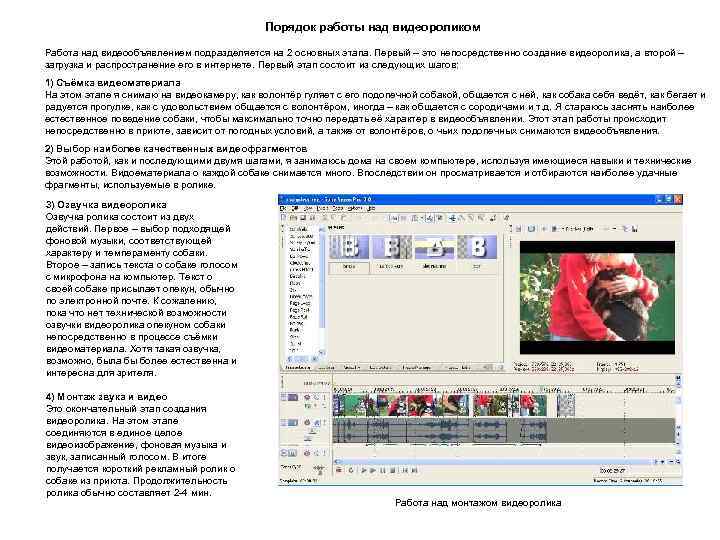
Task: Stop playback with the Stop button
Action: click(393, 470)
